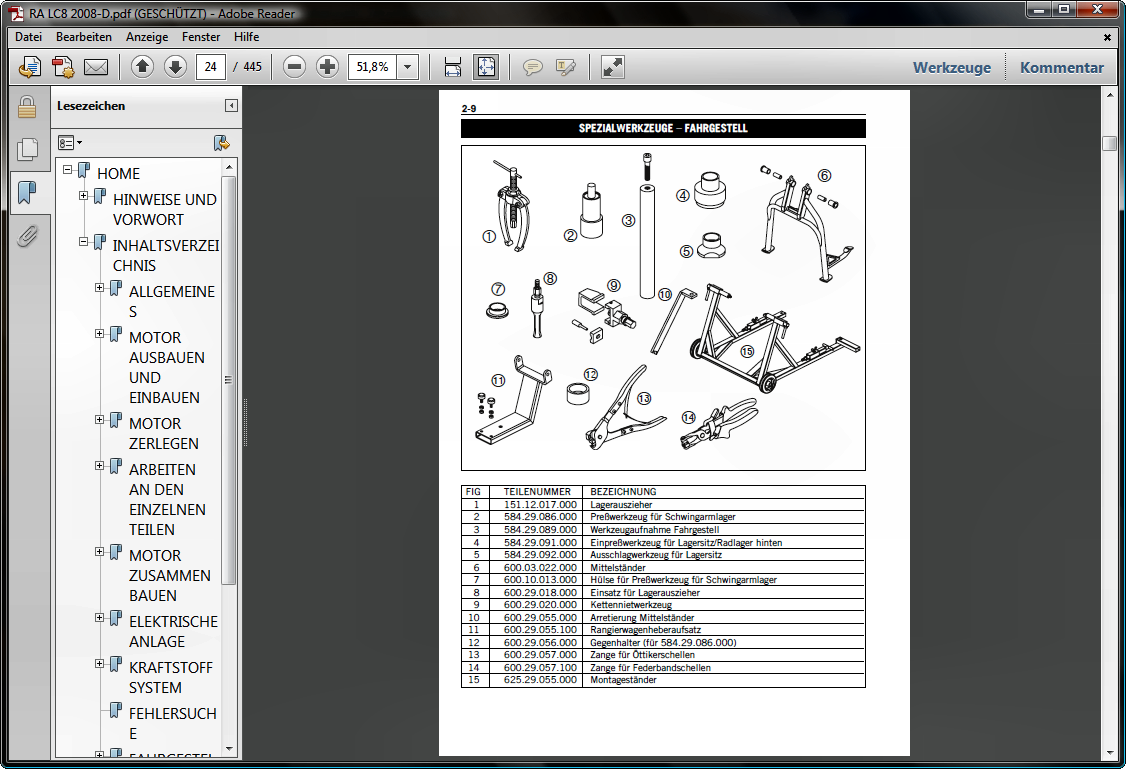1126x769 pixels.
Task: Open the attachments paperclip panel
Action: [27, 236]
